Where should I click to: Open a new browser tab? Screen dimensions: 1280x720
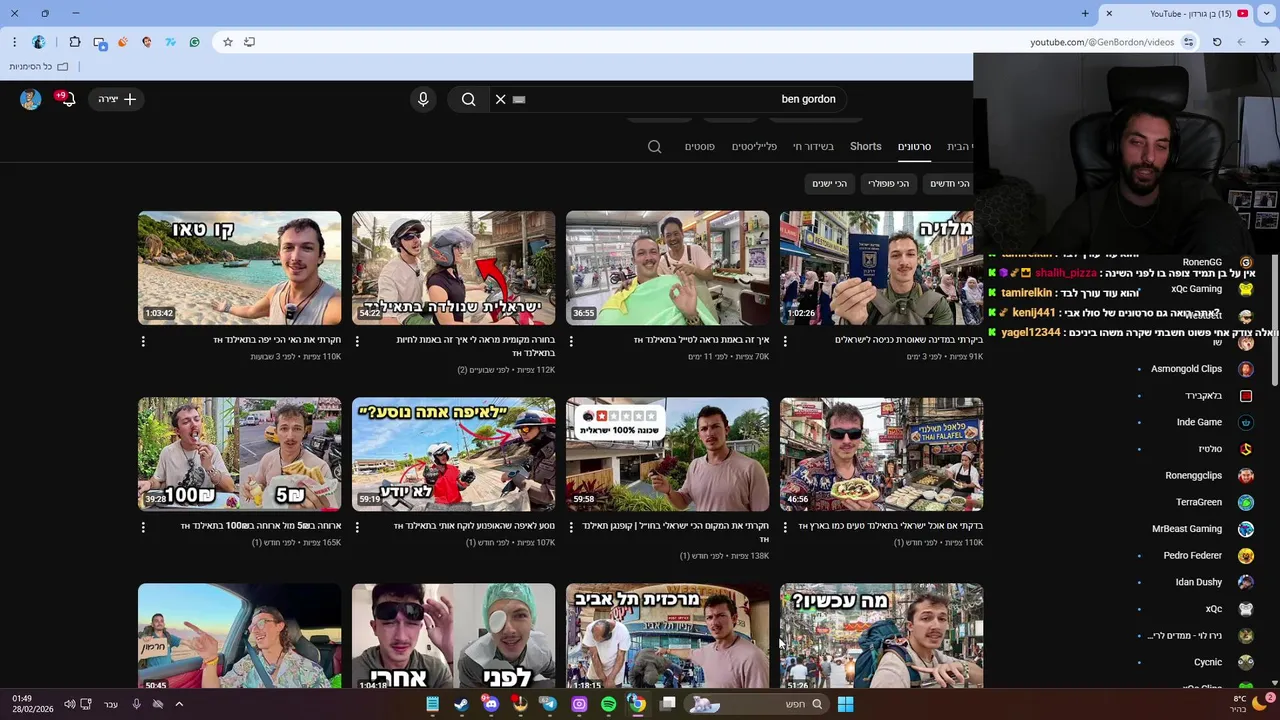tap(1085, 13)
